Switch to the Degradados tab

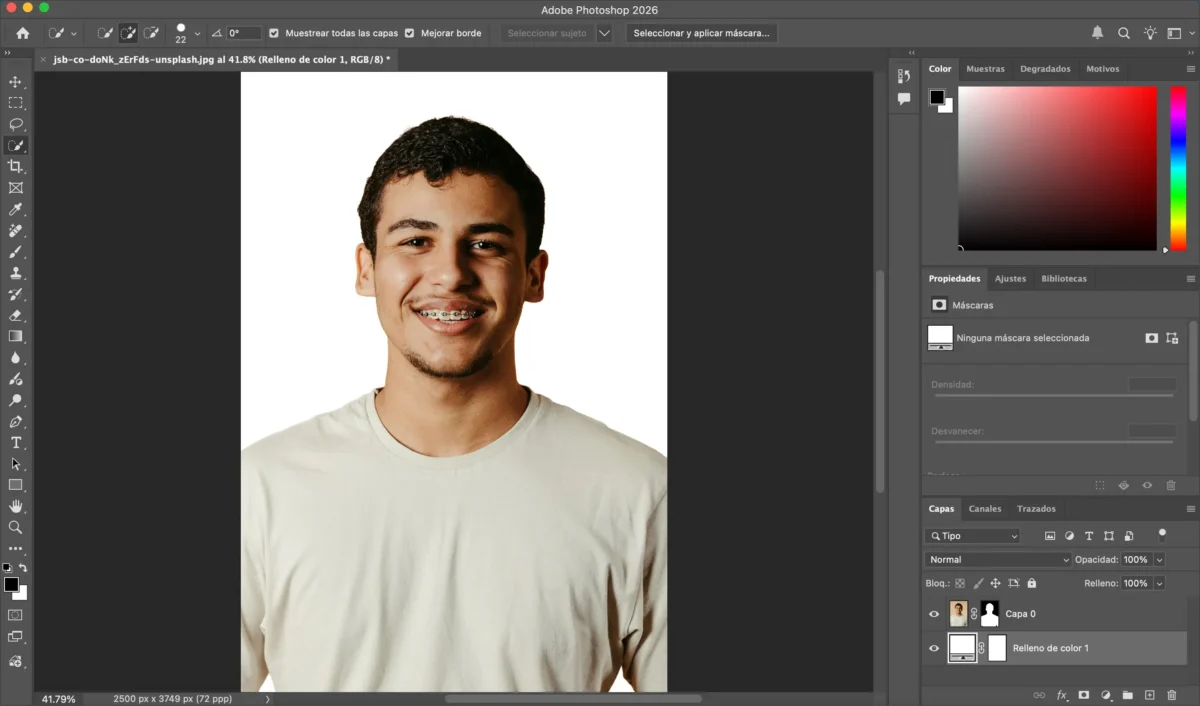coord(1045,69)
